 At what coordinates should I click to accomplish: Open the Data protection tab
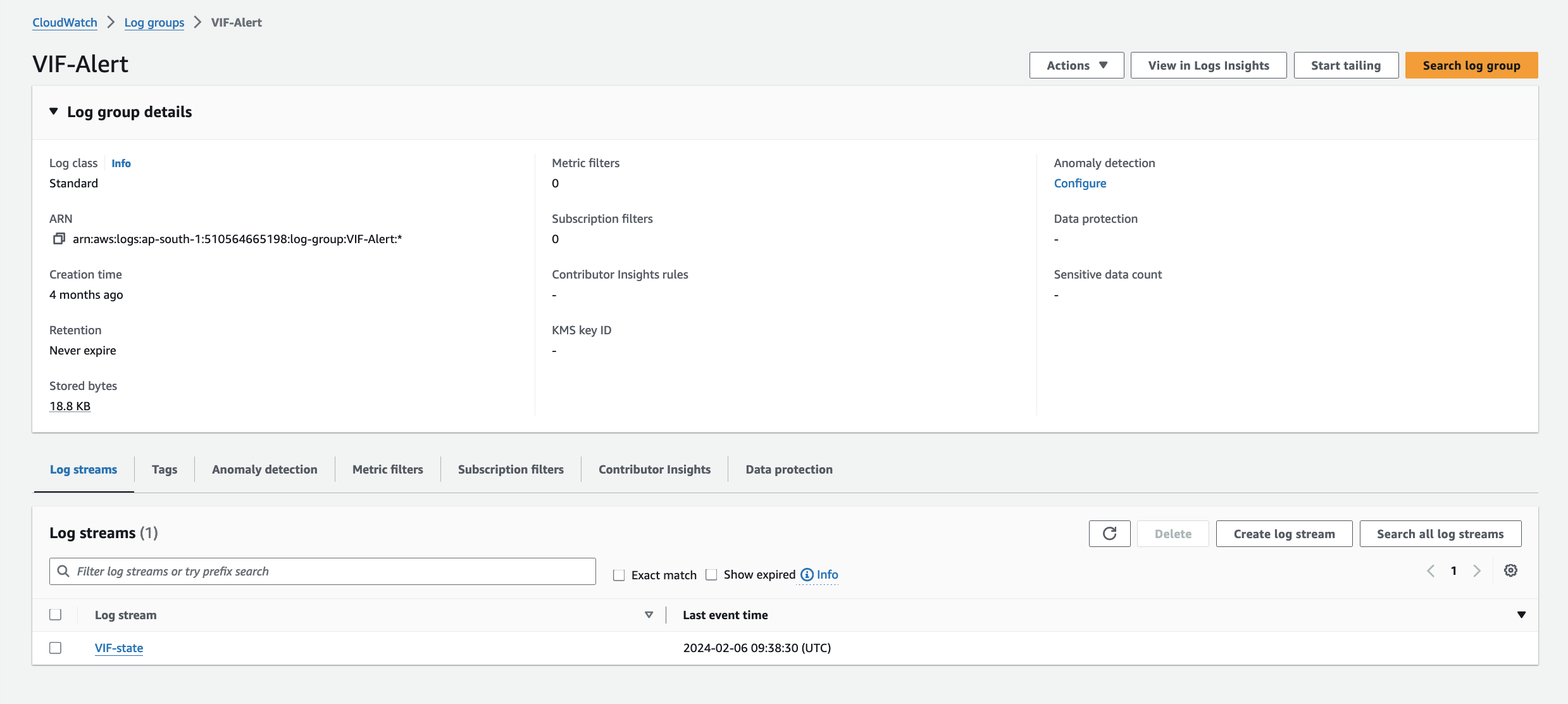(788, 469)
